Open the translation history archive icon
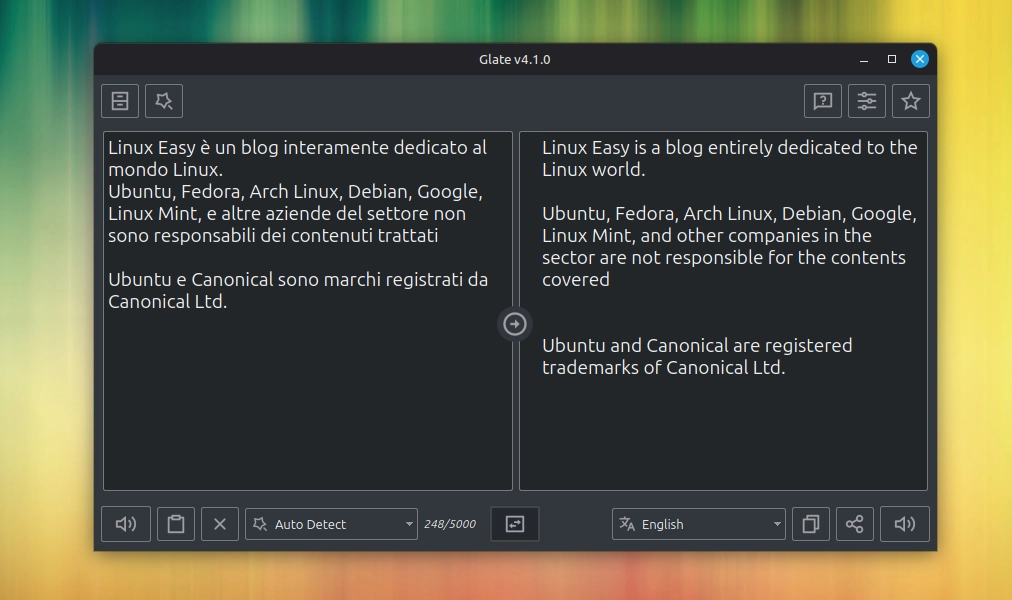Image resolution: width=1012 pixels, height=600 pixels. (x=120, y=100)
